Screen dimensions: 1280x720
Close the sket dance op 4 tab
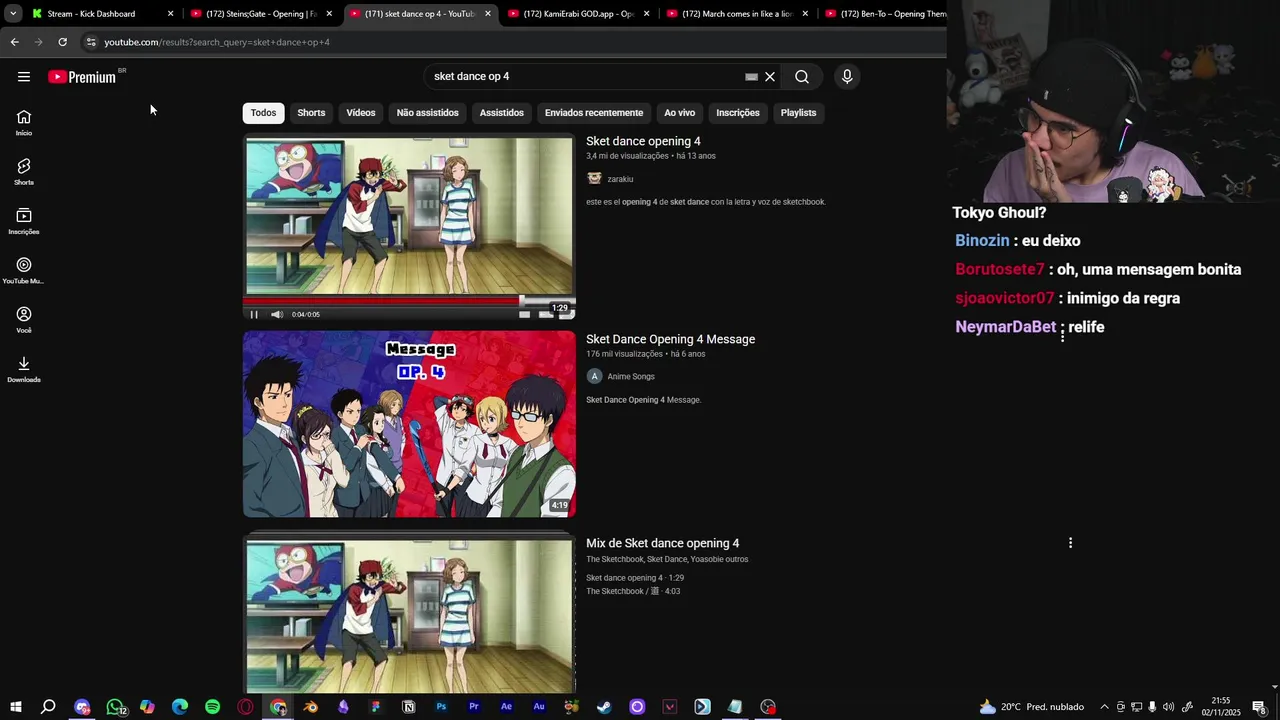(x=488, y=14)
